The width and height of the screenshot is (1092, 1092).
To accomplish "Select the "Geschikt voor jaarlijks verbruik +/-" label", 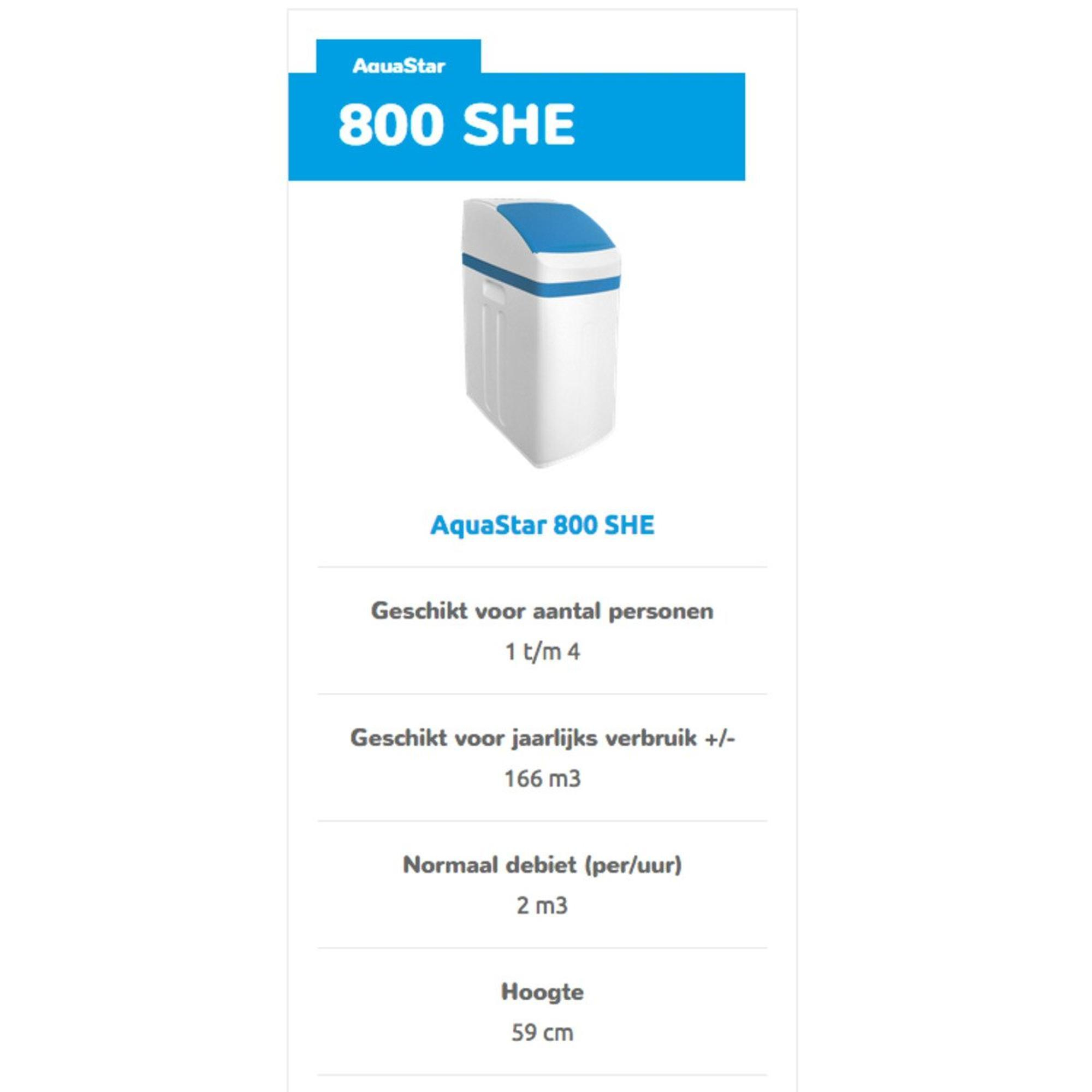I will pos(542,738).
